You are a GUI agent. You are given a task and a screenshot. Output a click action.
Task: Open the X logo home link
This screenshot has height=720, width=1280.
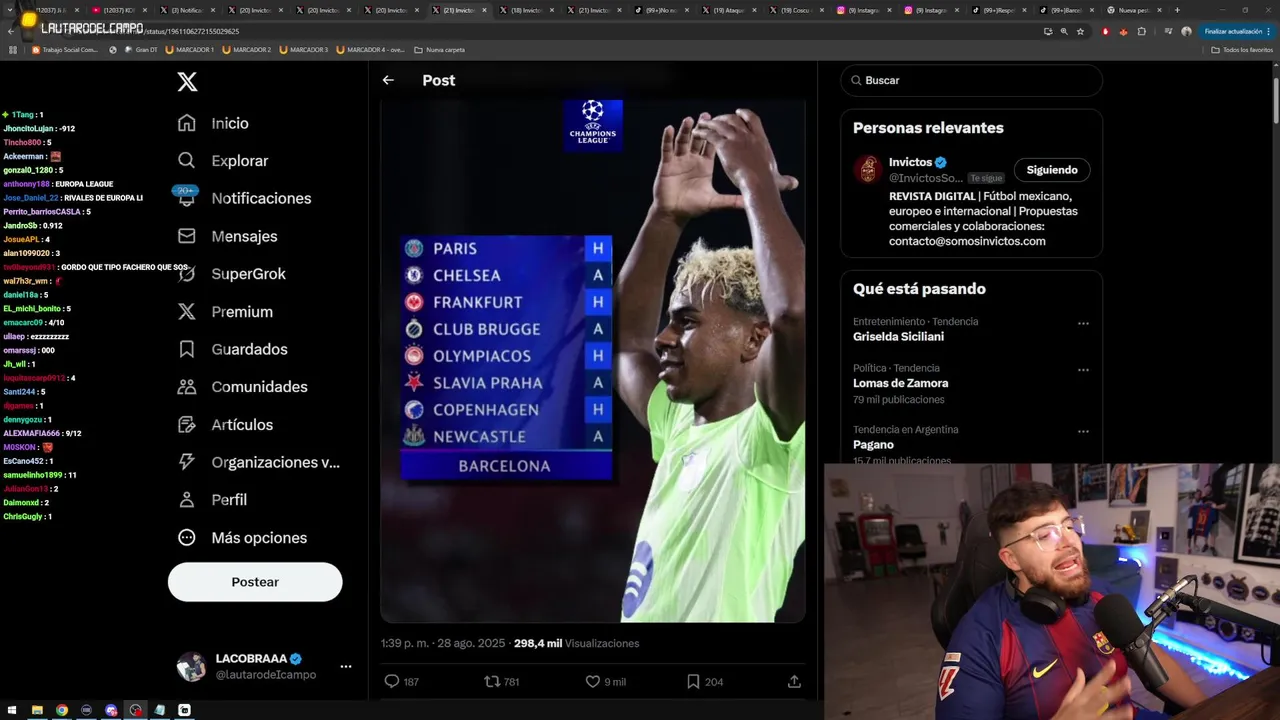click(x=187, y=82)
